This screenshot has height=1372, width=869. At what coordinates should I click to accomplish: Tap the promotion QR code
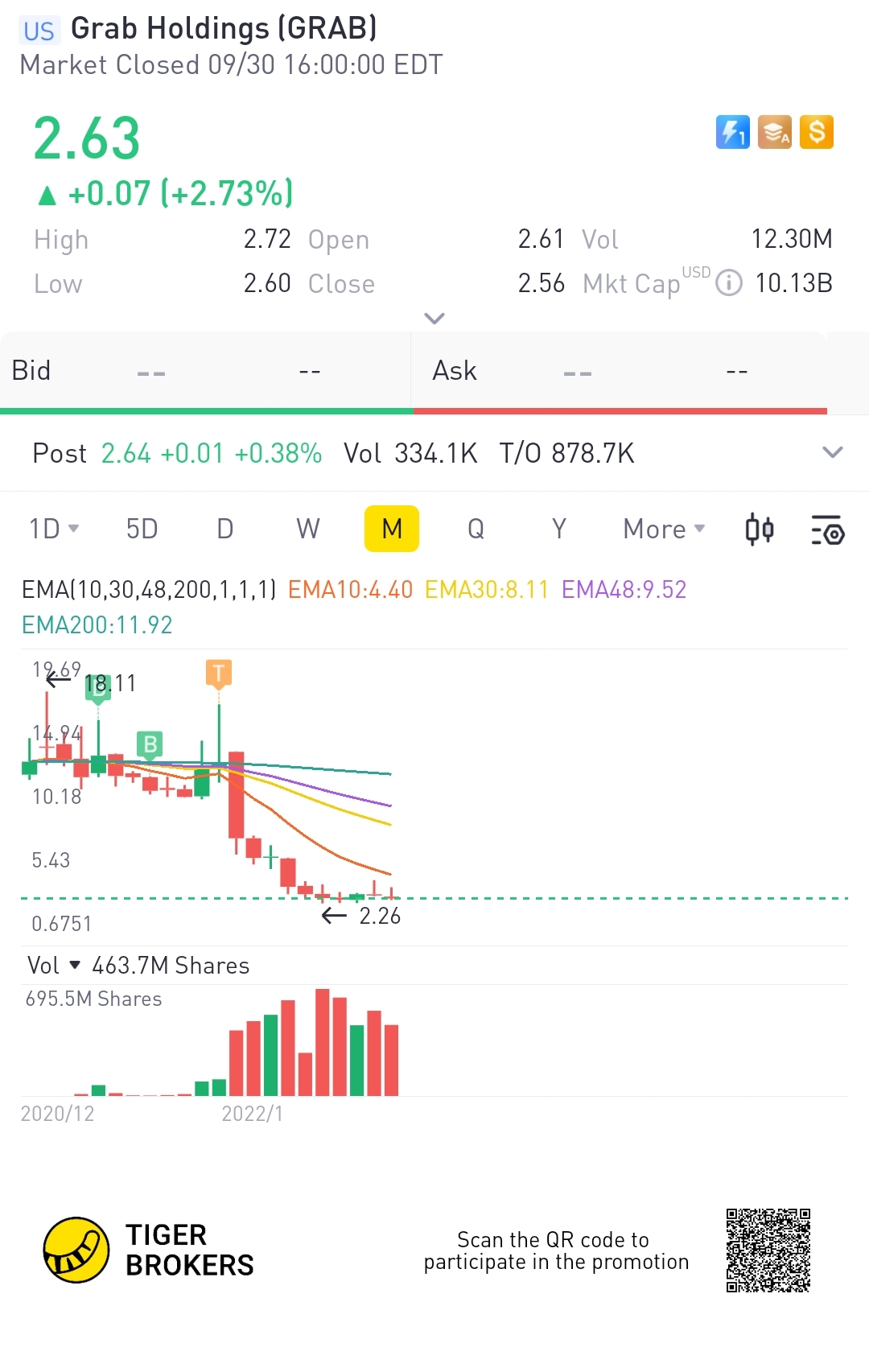[768, 1250]
